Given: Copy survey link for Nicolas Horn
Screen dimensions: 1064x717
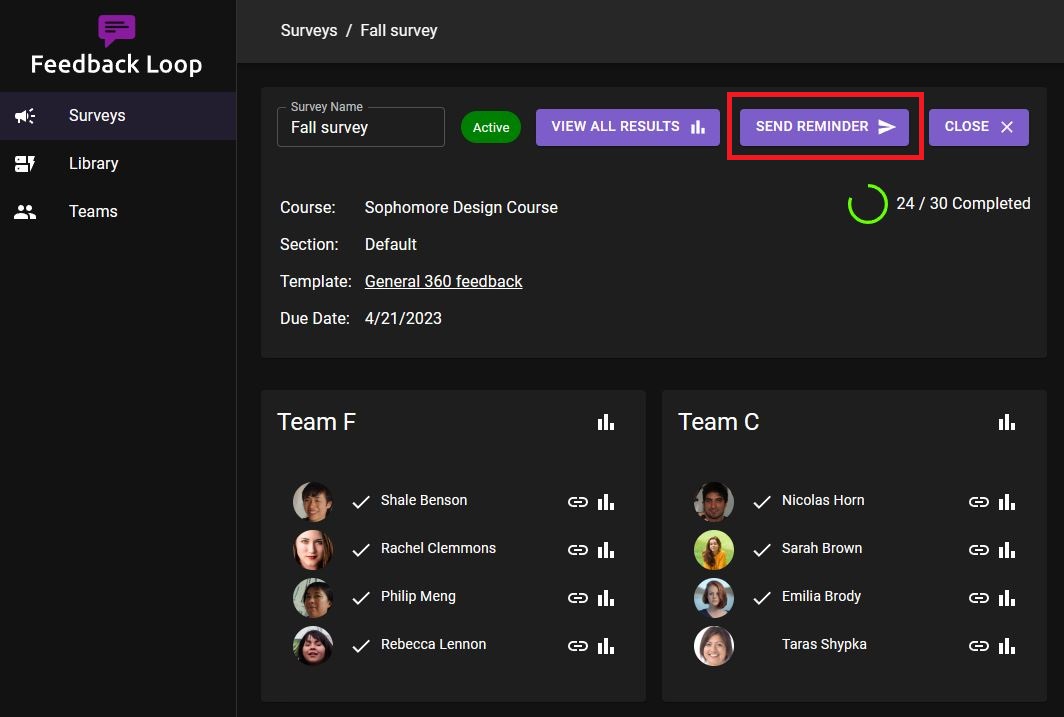Looking at the screenshot, I should click(978, 502).
